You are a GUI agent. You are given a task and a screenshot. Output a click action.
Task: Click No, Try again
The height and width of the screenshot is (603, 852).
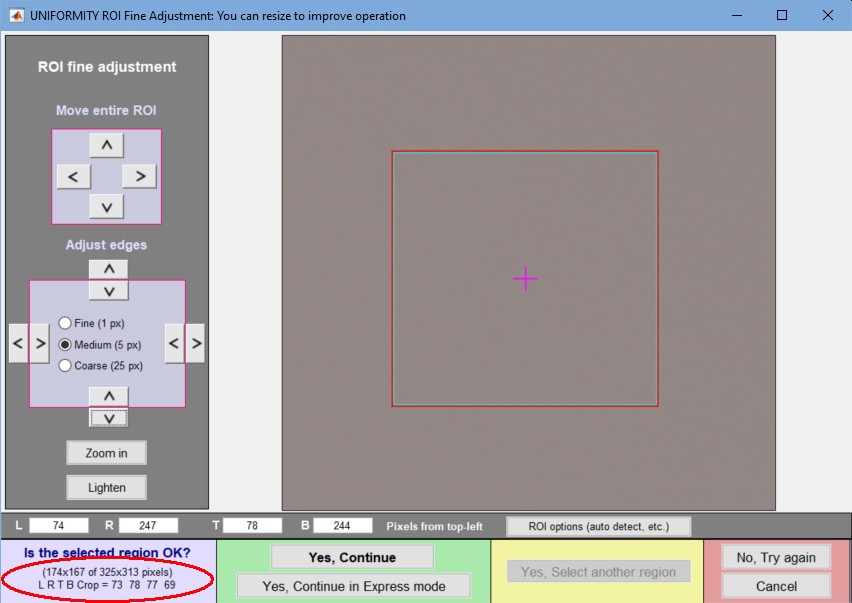click(776, 557)
